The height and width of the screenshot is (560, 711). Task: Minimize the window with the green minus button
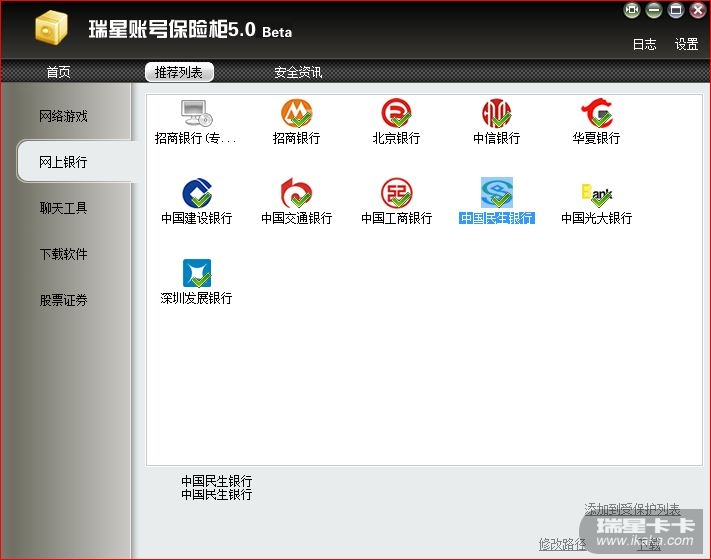(653, 10)
